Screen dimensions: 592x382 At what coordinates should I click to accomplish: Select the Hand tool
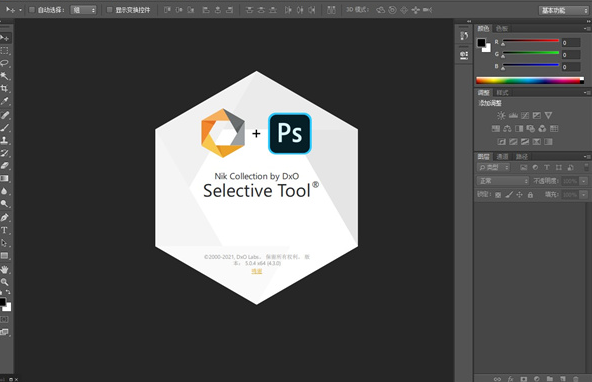[x=5, y=270]
